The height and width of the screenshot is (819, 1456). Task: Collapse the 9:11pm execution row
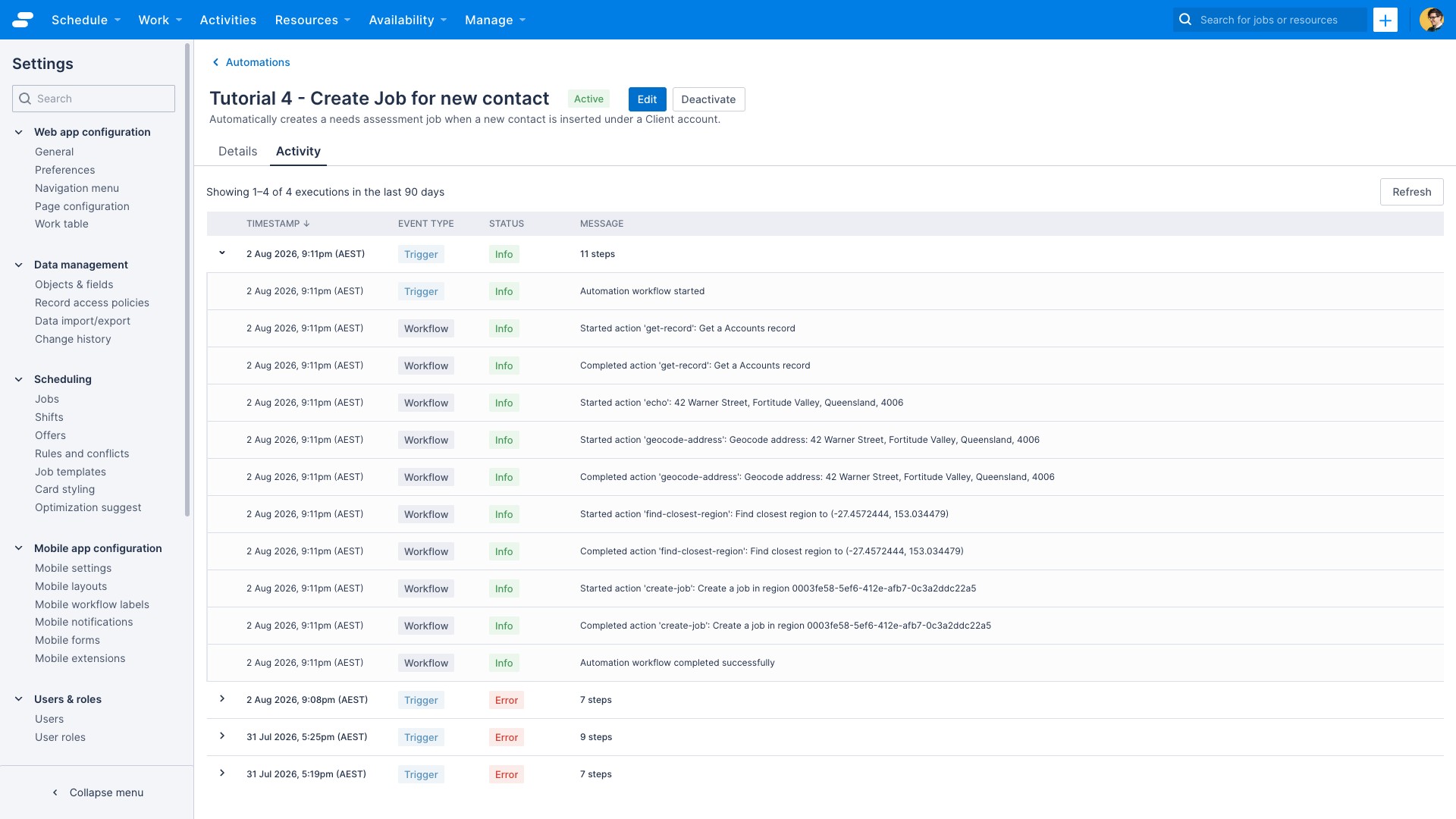222,253
